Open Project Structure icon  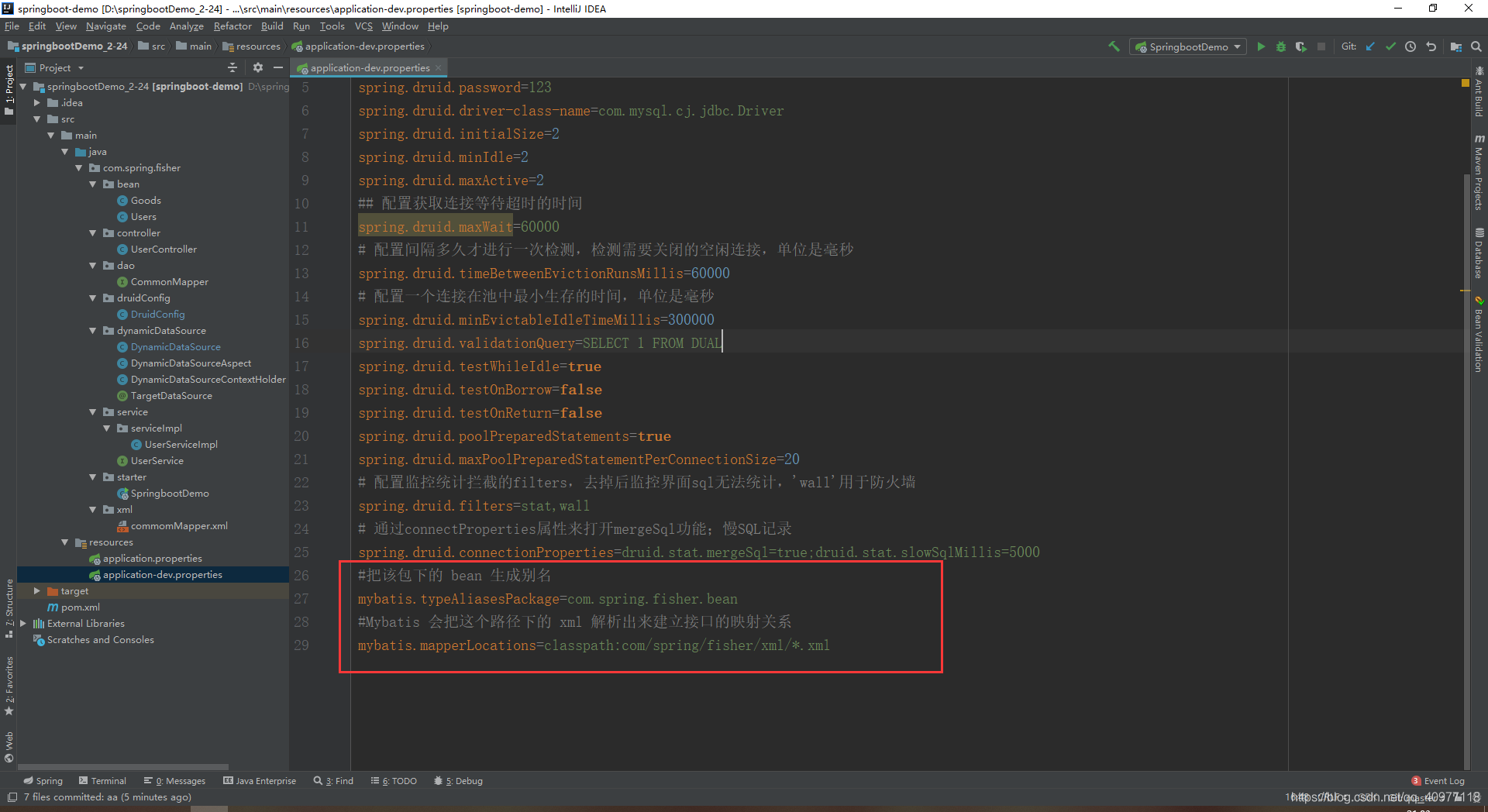point(1456,46)
